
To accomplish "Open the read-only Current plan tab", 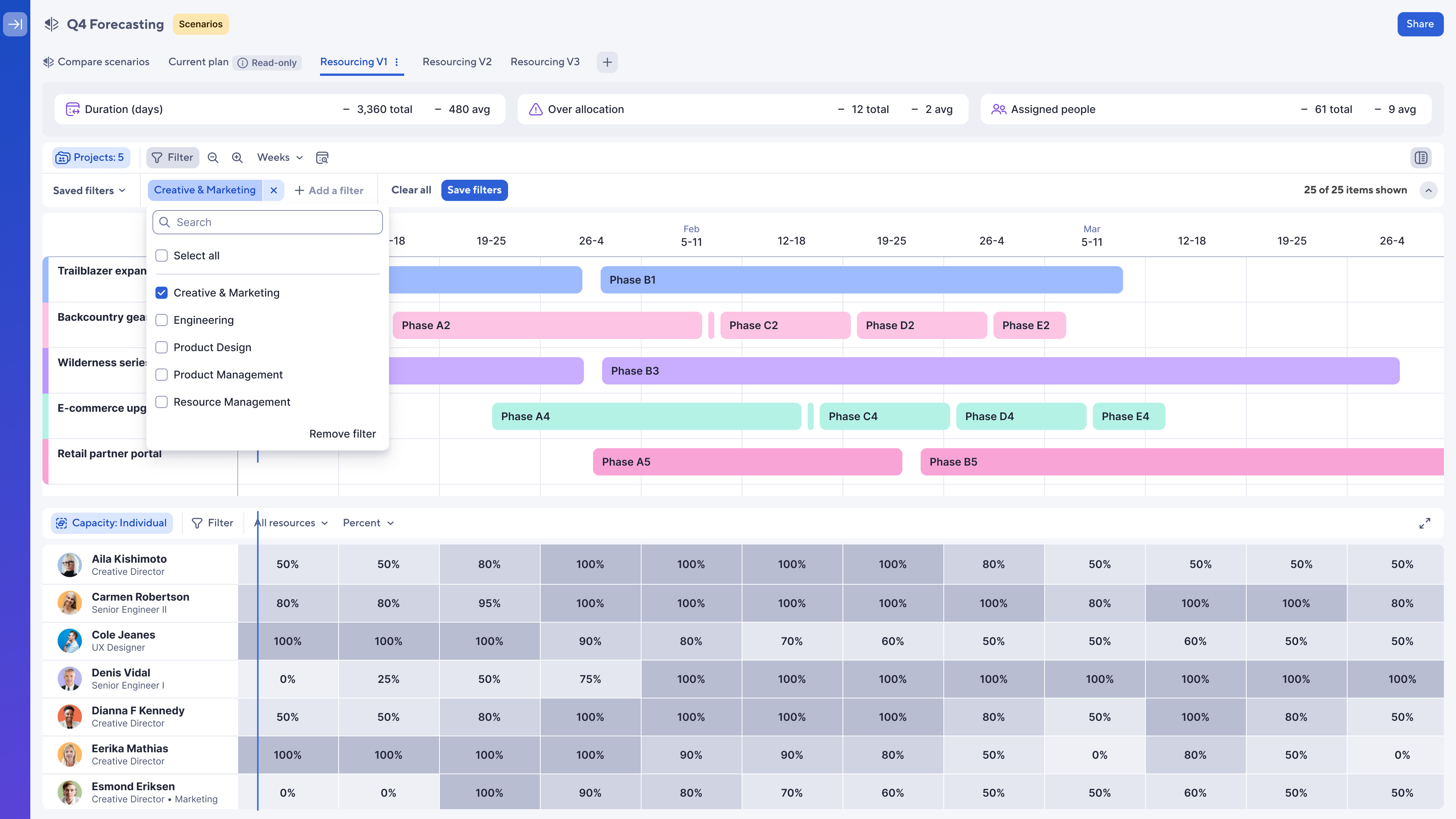I will [x=198, y=61].
